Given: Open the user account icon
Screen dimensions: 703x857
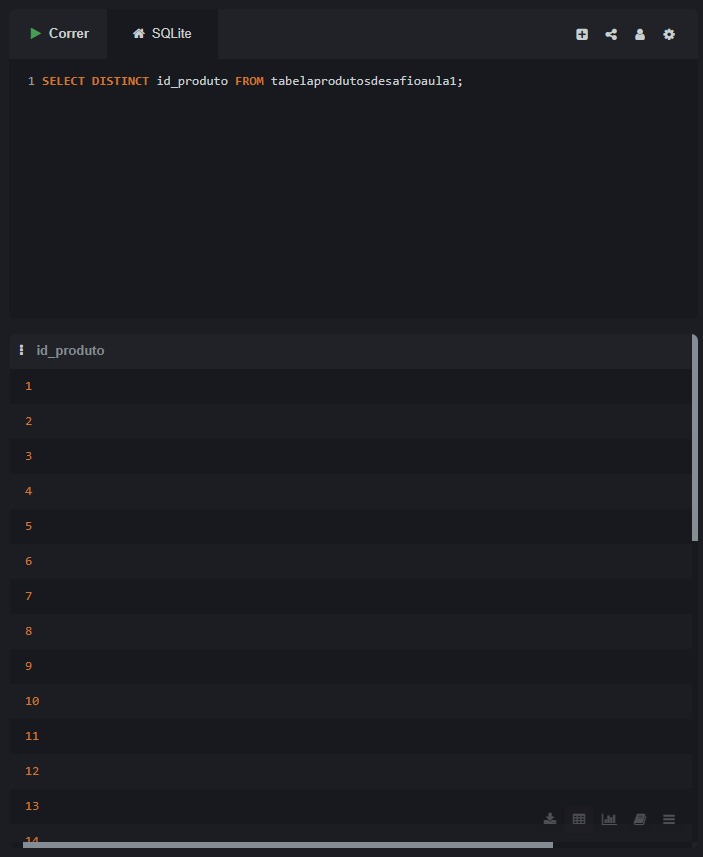Looking at the screenshot, I should click(x=640, y=34).
